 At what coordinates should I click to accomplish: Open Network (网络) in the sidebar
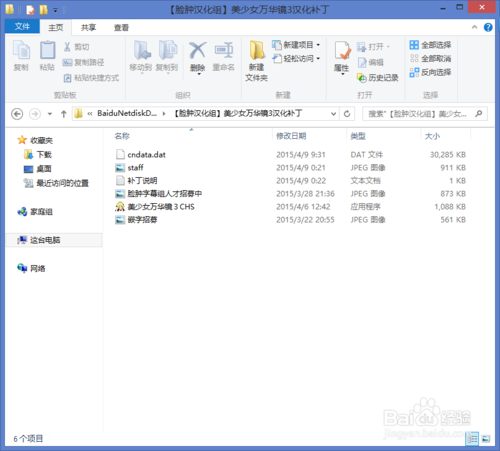click(32, 268)
